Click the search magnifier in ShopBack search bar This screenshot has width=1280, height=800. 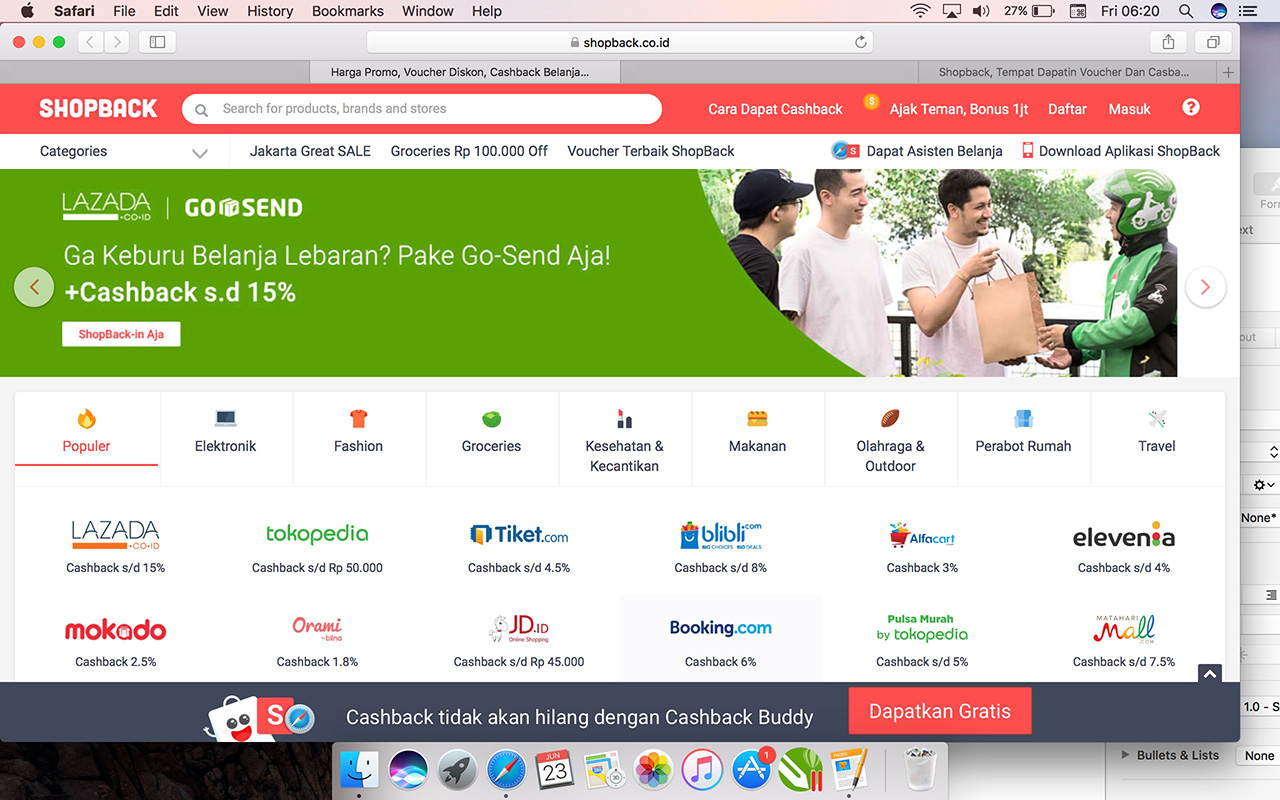pos(202,110)
